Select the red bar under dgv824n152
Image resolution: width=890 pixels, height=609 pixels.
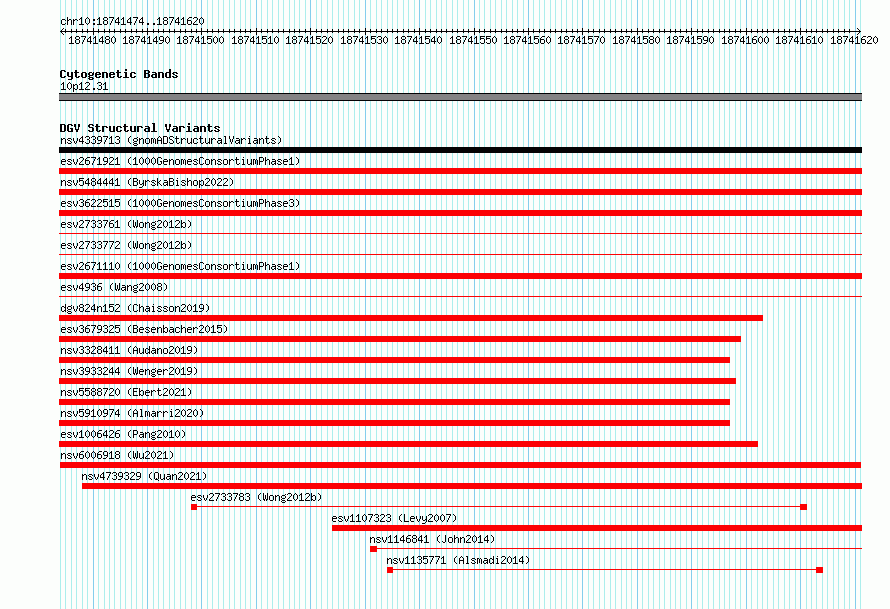411,318
